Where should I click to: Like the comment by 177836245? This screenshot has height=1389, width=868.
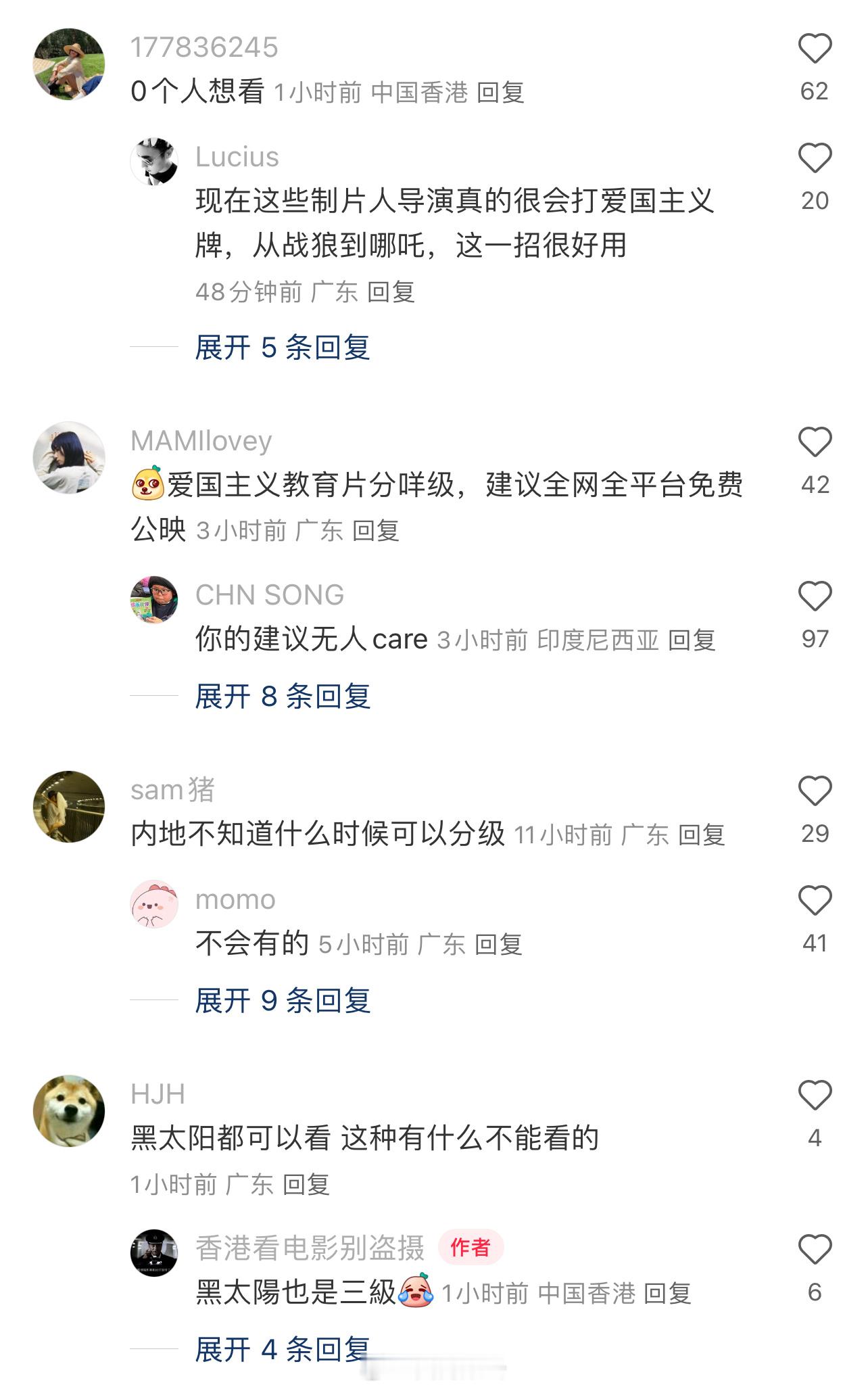coord(815,49)
